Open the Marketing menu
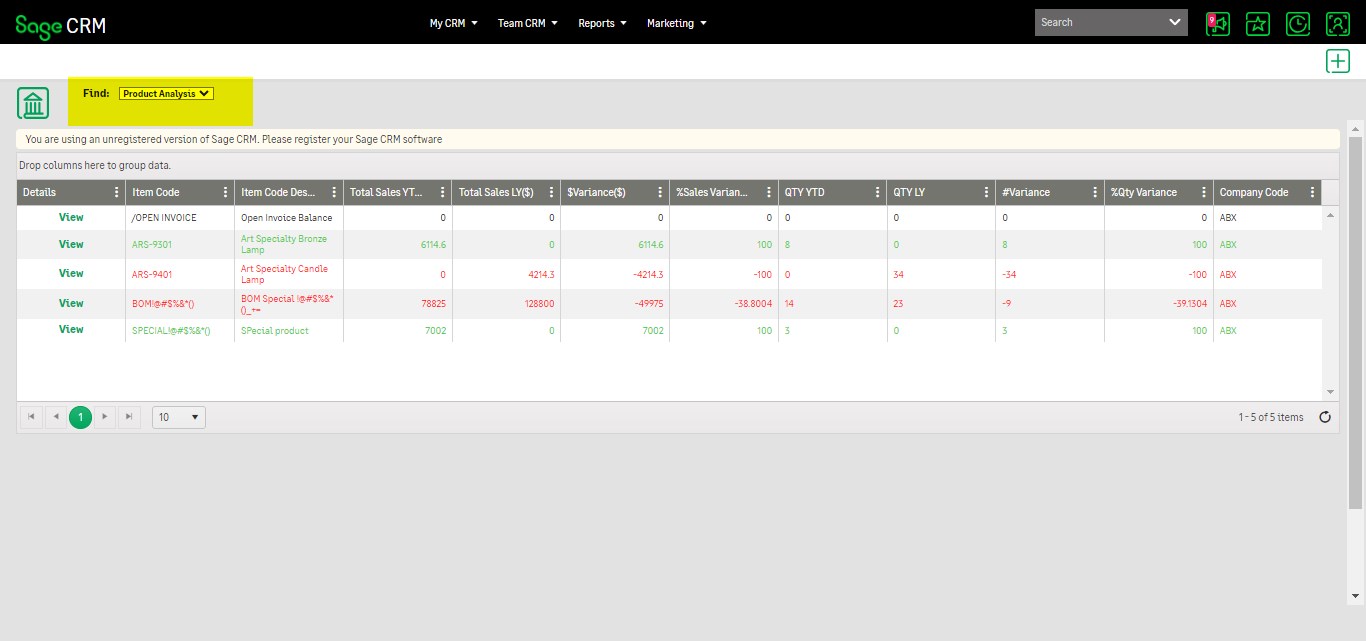Screen dimensions: 1366x641 [676, 23]
